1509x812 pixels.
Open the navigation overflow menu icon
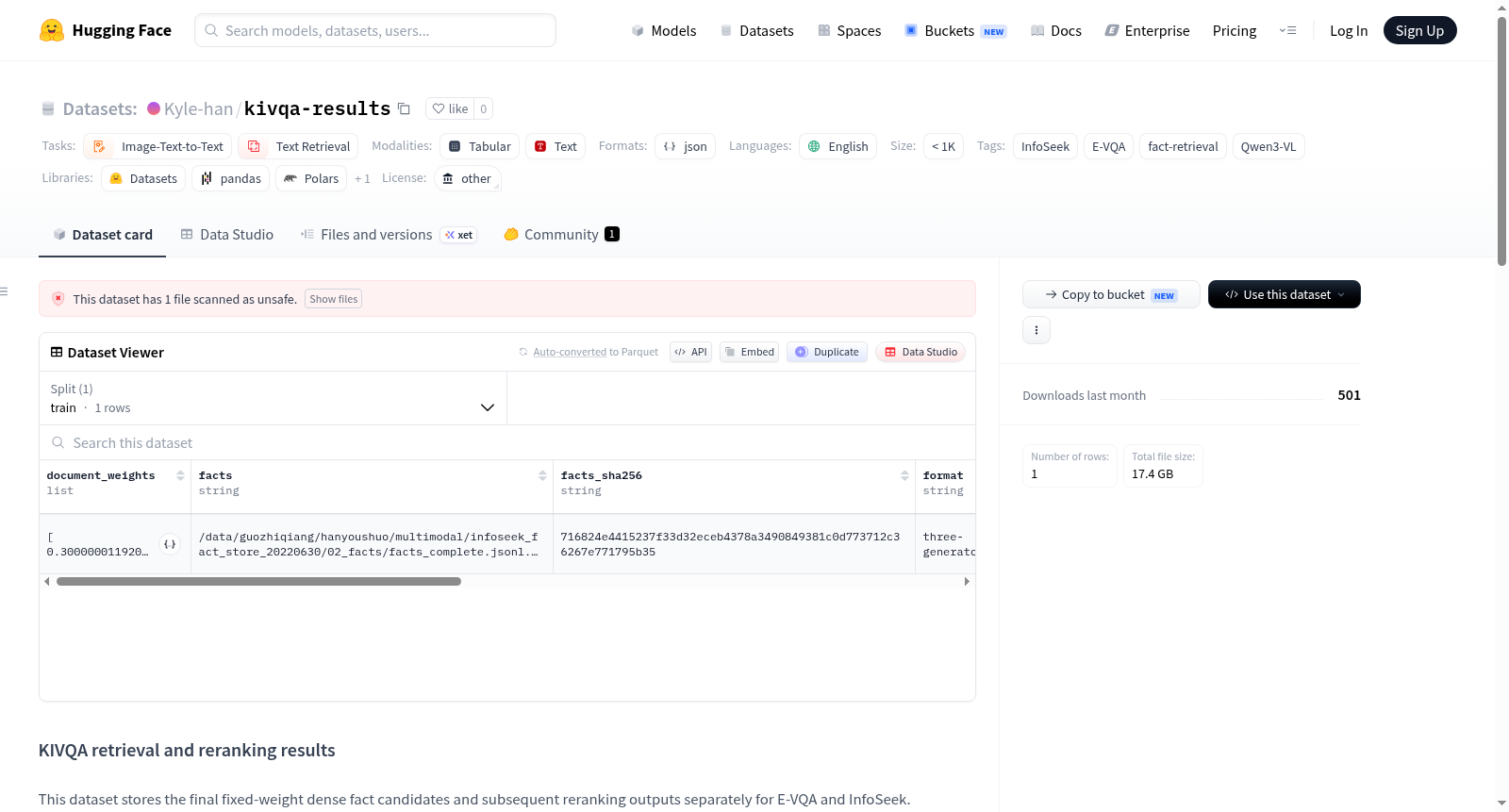[x=1287, y=30]
